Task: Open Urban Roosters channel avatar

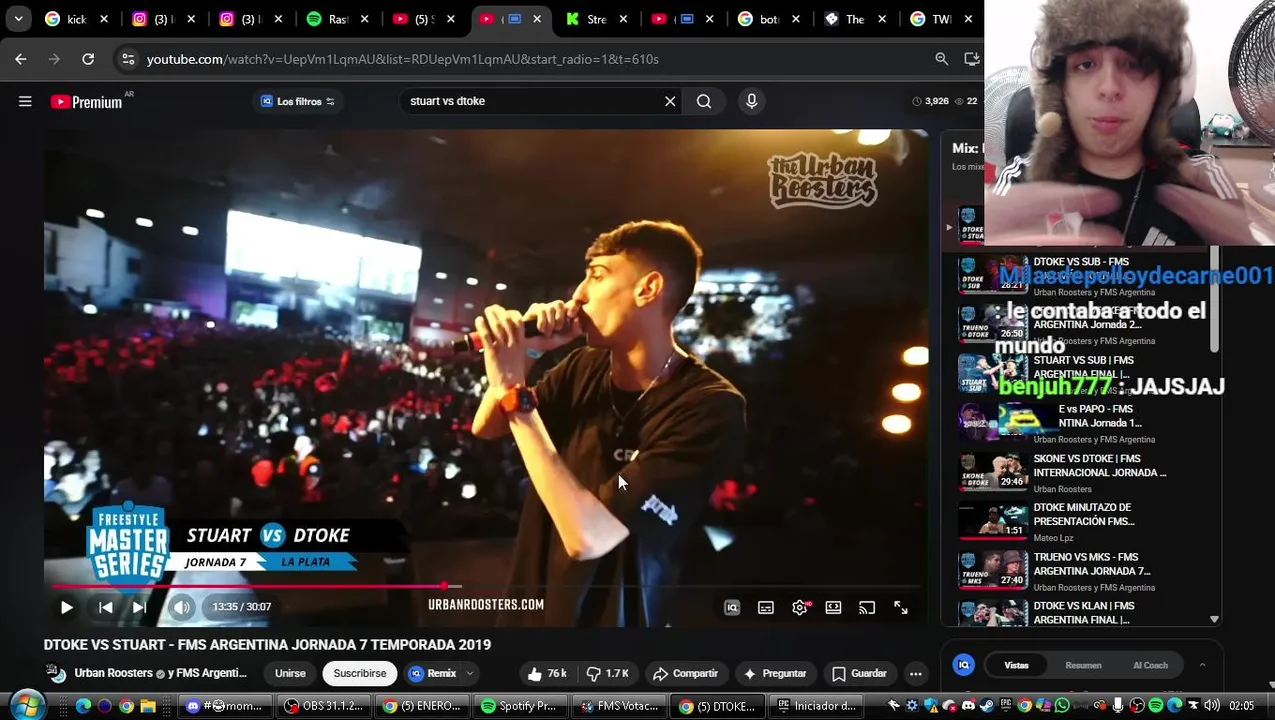Action: 56,674
